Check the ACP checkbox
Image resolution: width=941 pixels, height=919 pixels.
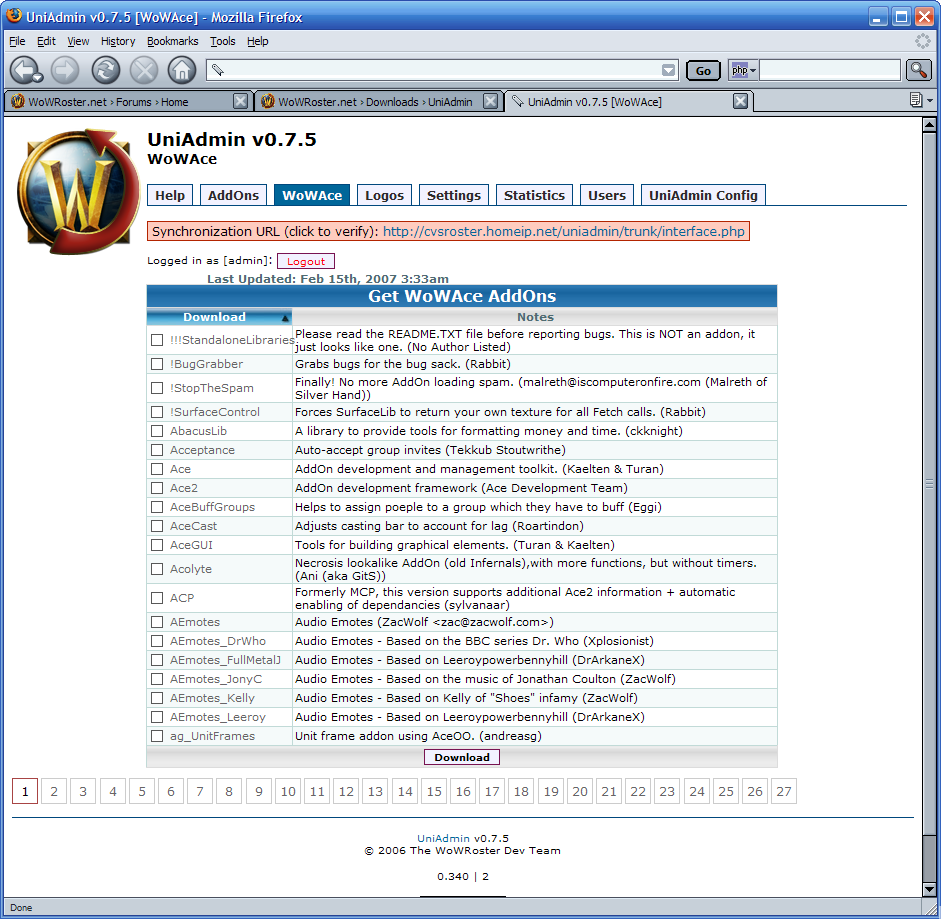click(x=157, y=598)
